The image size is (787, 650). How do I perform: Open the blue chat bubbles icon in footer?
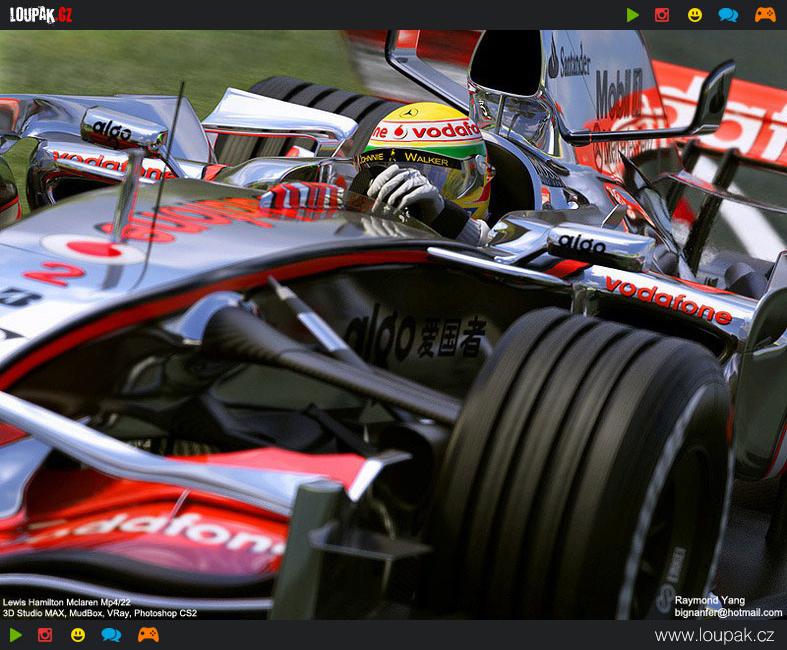111,635
